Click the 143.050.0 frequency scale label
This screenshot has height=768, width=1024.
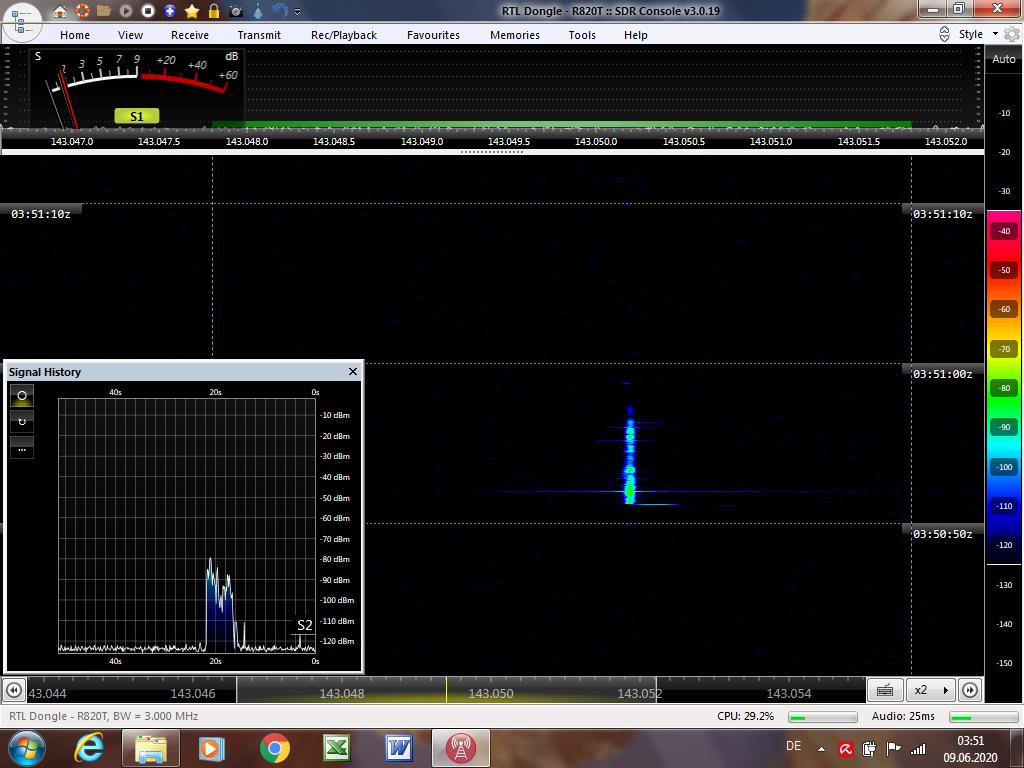[x=596, y=141]
